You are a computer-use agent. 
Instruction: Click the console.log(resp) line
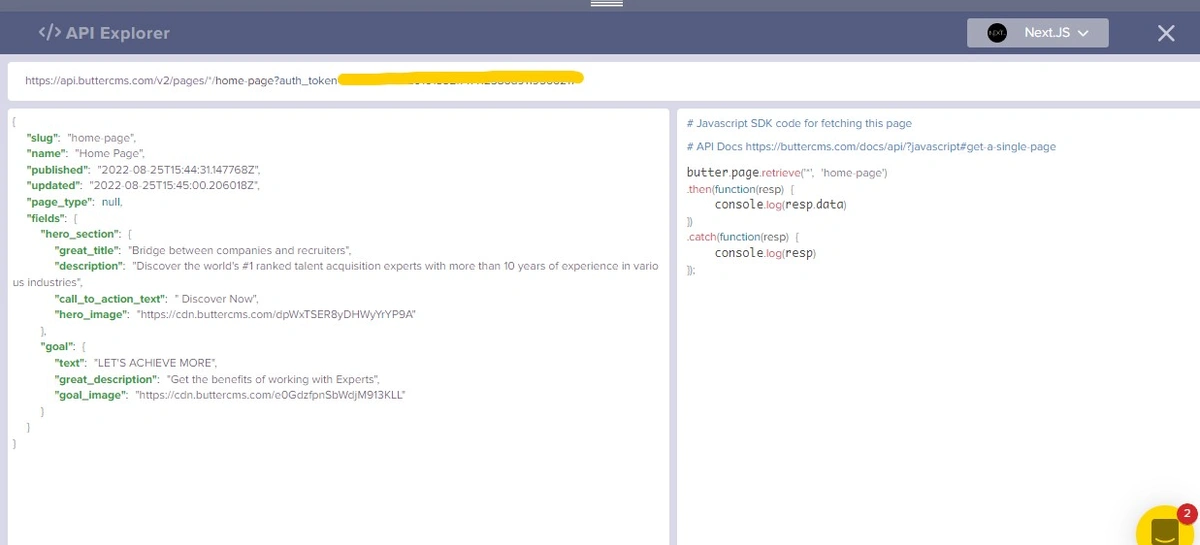point(765,253)
